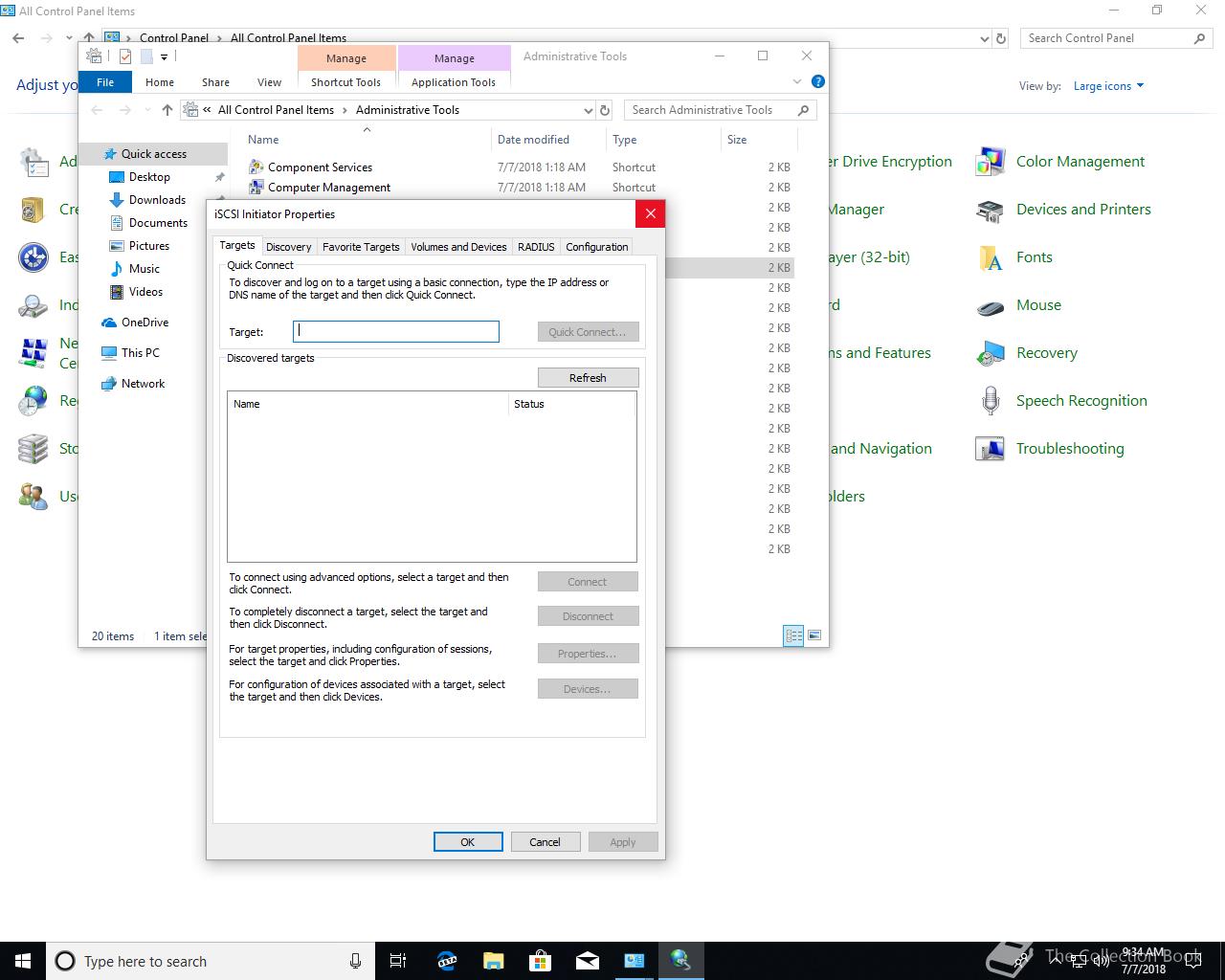Click Cancel in iSCSI Initiator dialog
Image resolution: width=1225 pixels, height=980 pixels.
pos(545,842)
